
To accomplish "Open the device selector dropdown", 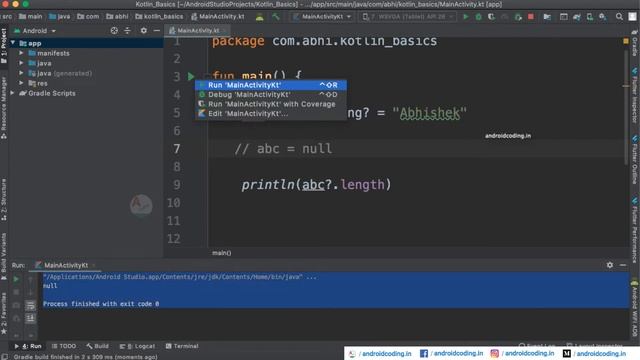I will pos(408,17).
